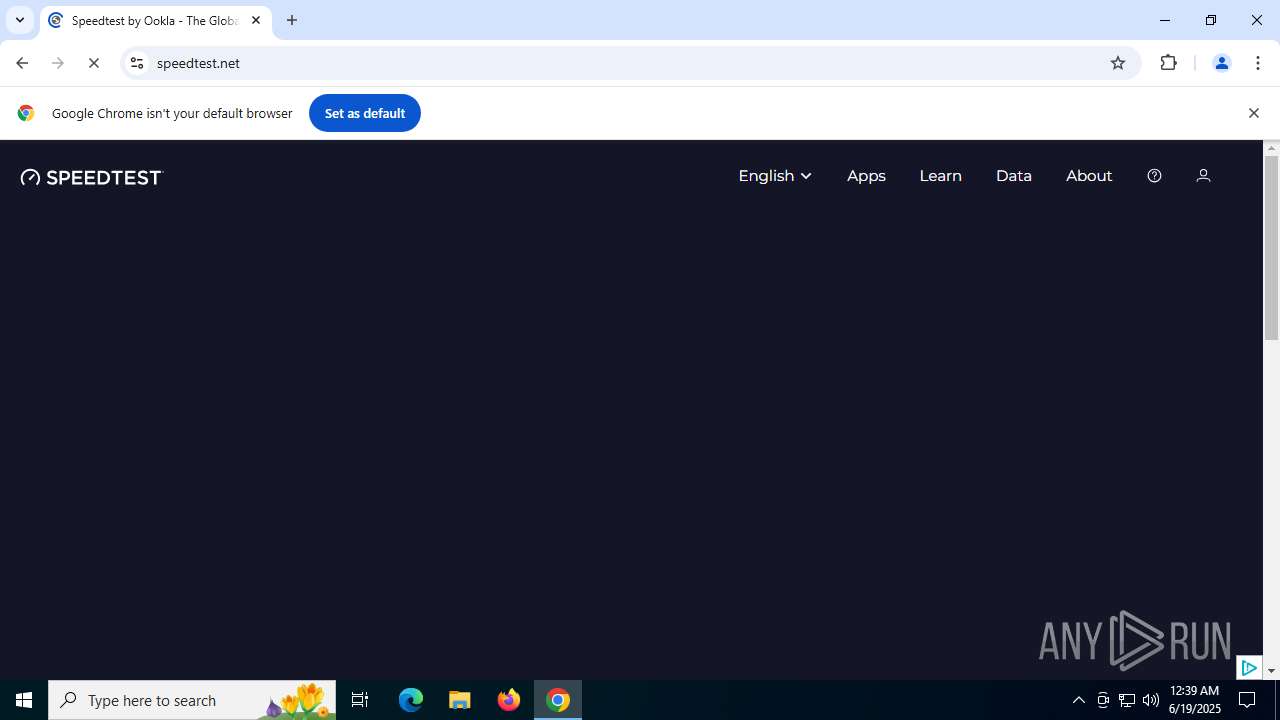This screenshot has width=1280, height=720.
Task: Dismiss the default browser notification bar
Action: pyautogui.click(x=1253, y=113)
